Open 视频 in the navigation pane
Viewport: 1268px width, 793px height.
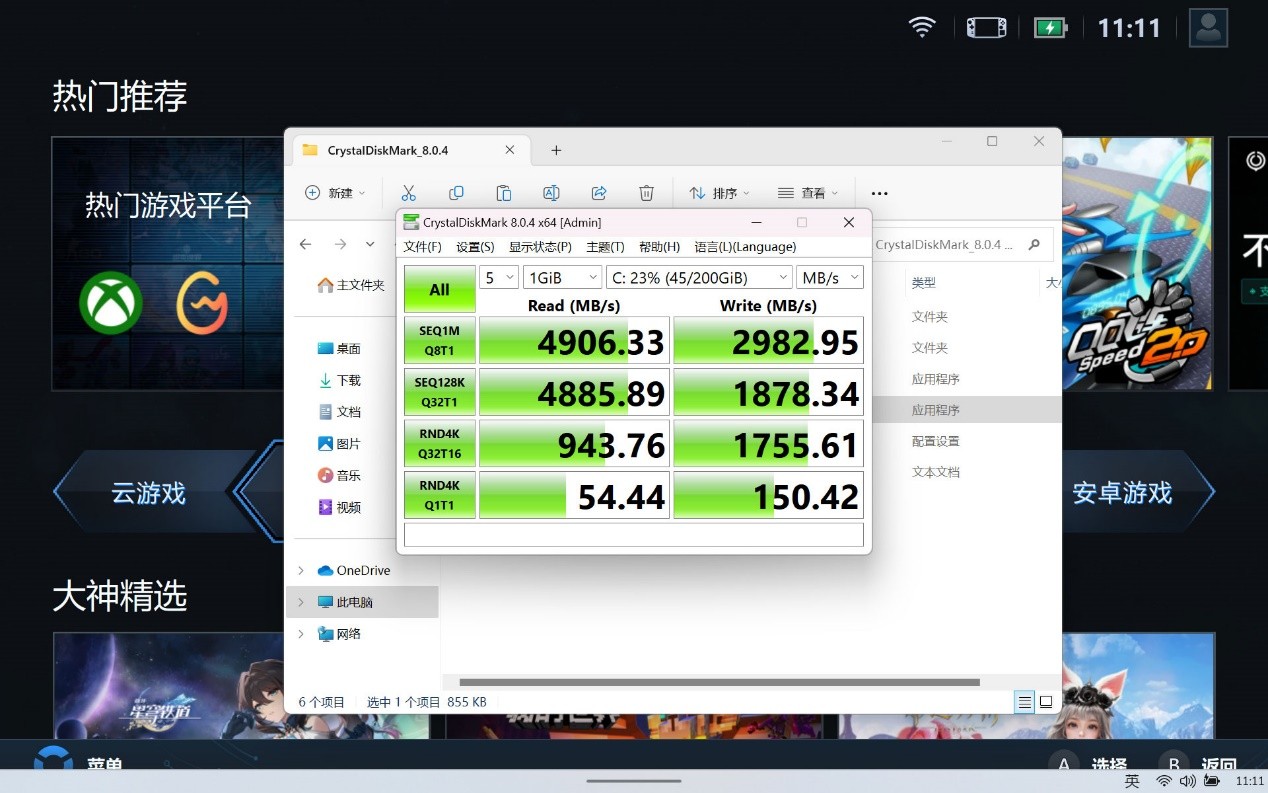(x=339, y=507)
